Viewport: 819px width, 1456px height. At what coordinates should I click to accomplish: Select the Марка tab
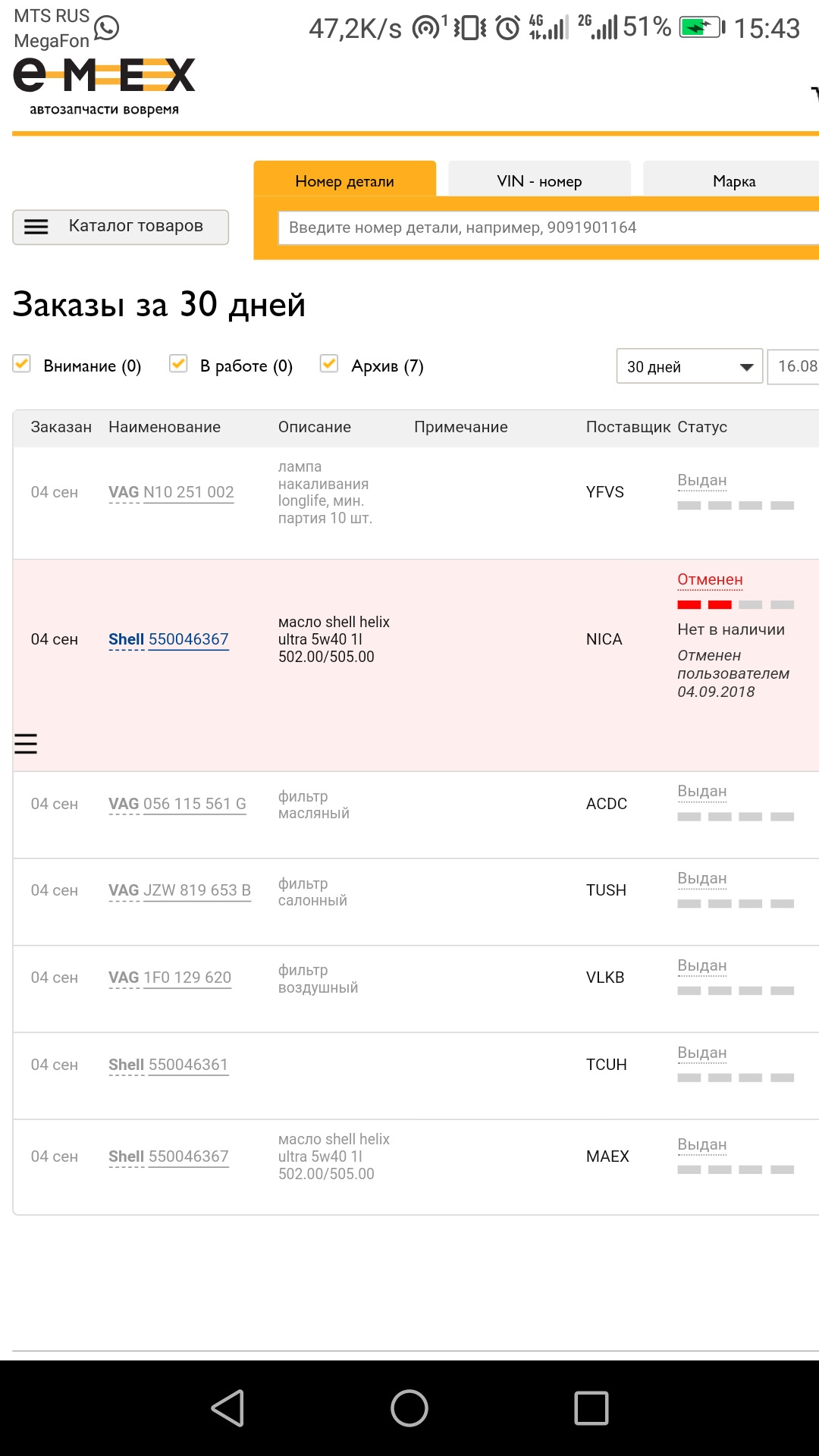click(733, 180)
